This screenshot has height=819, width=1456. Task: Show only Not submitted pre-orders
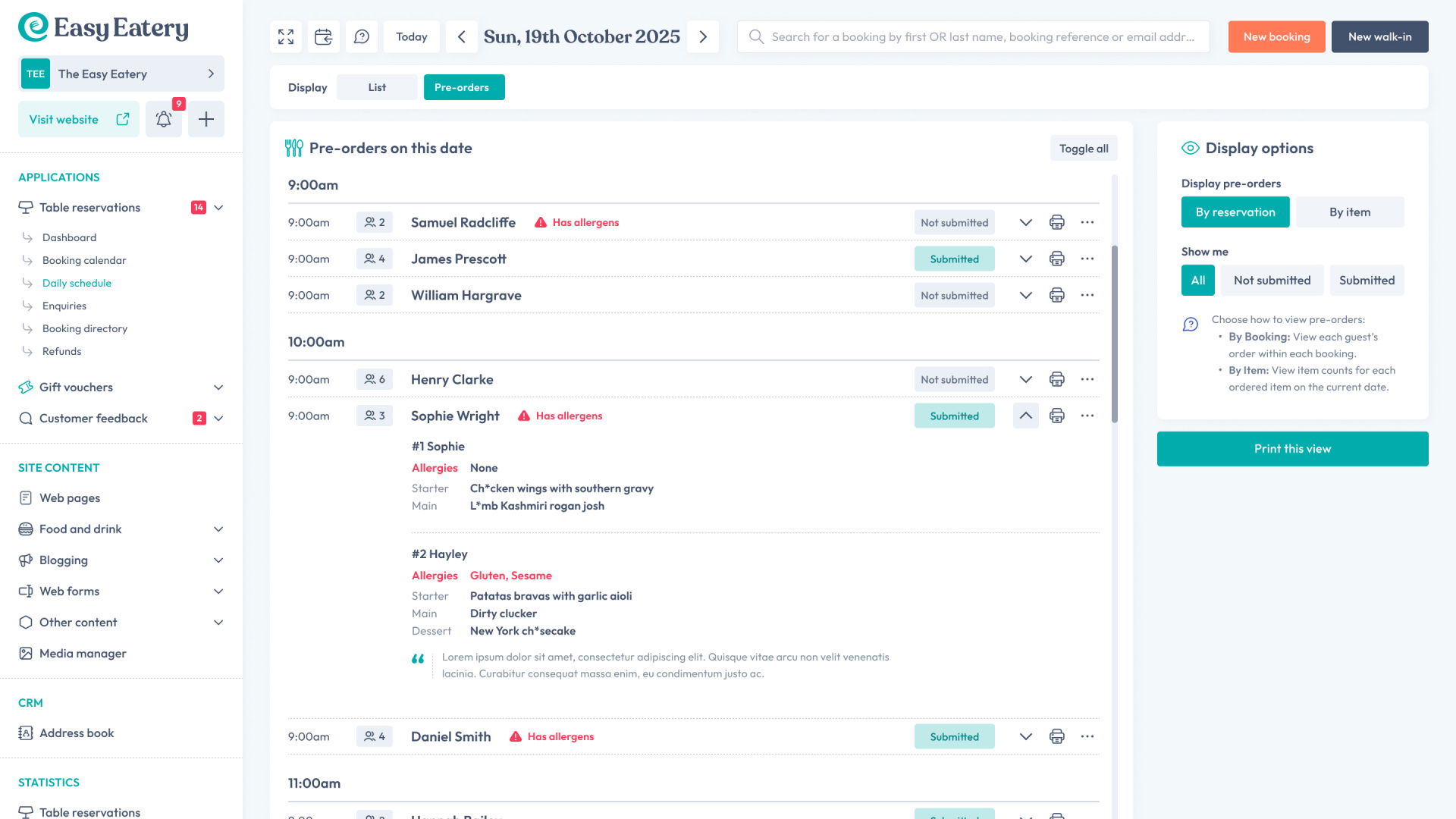coord(1272,281)
